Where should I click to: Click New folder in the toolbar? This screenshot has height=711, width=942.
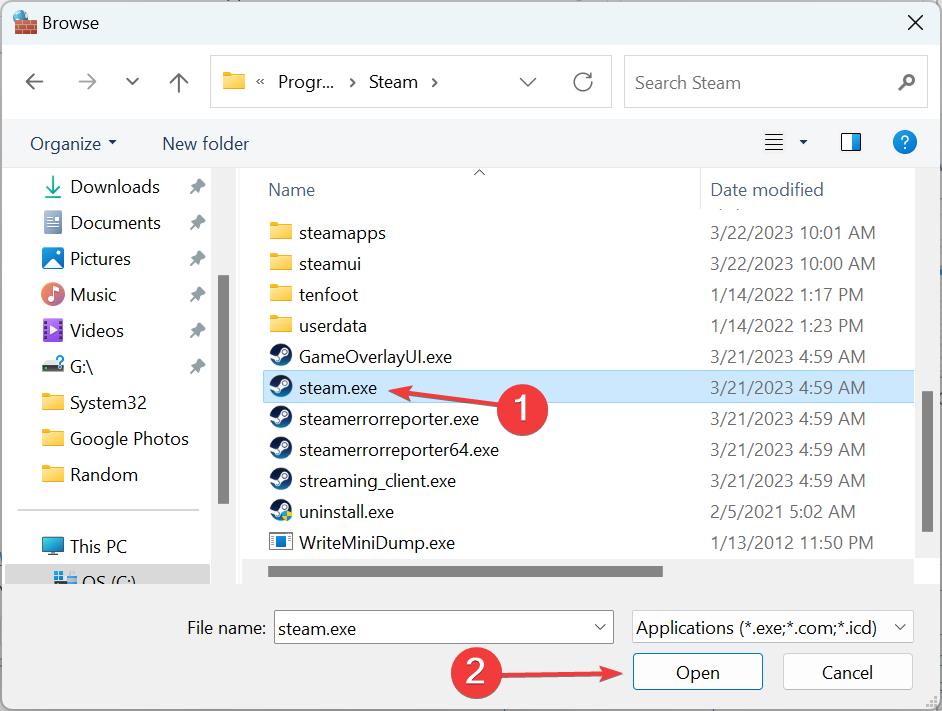click(205, 144)
